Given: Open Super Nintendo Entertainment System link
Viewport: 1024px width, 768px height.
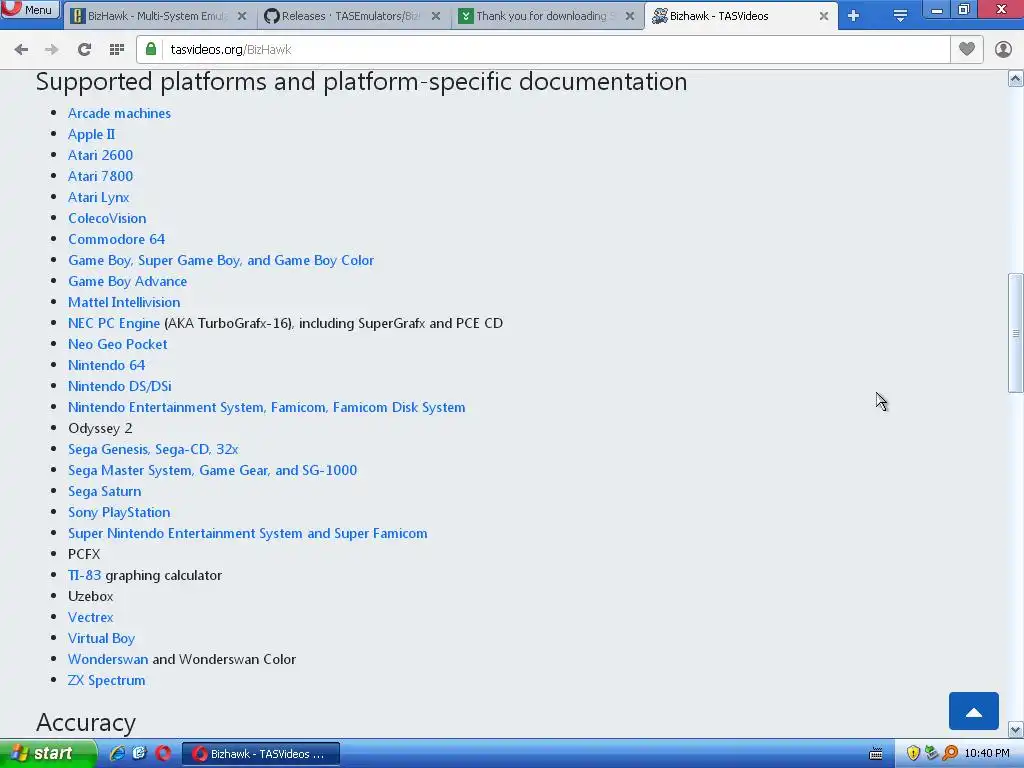Looking at the screenshot, I should tap(248, 533).
